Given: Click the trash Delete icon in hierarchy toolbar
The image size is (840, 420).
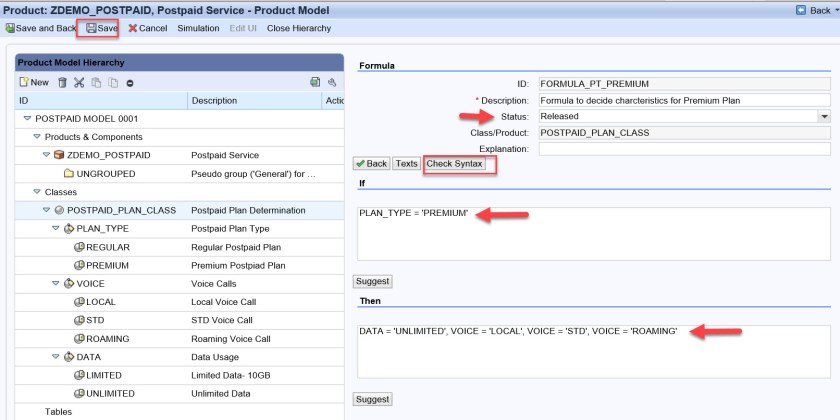Looking at the screenshot, I should tap(62, 82).
